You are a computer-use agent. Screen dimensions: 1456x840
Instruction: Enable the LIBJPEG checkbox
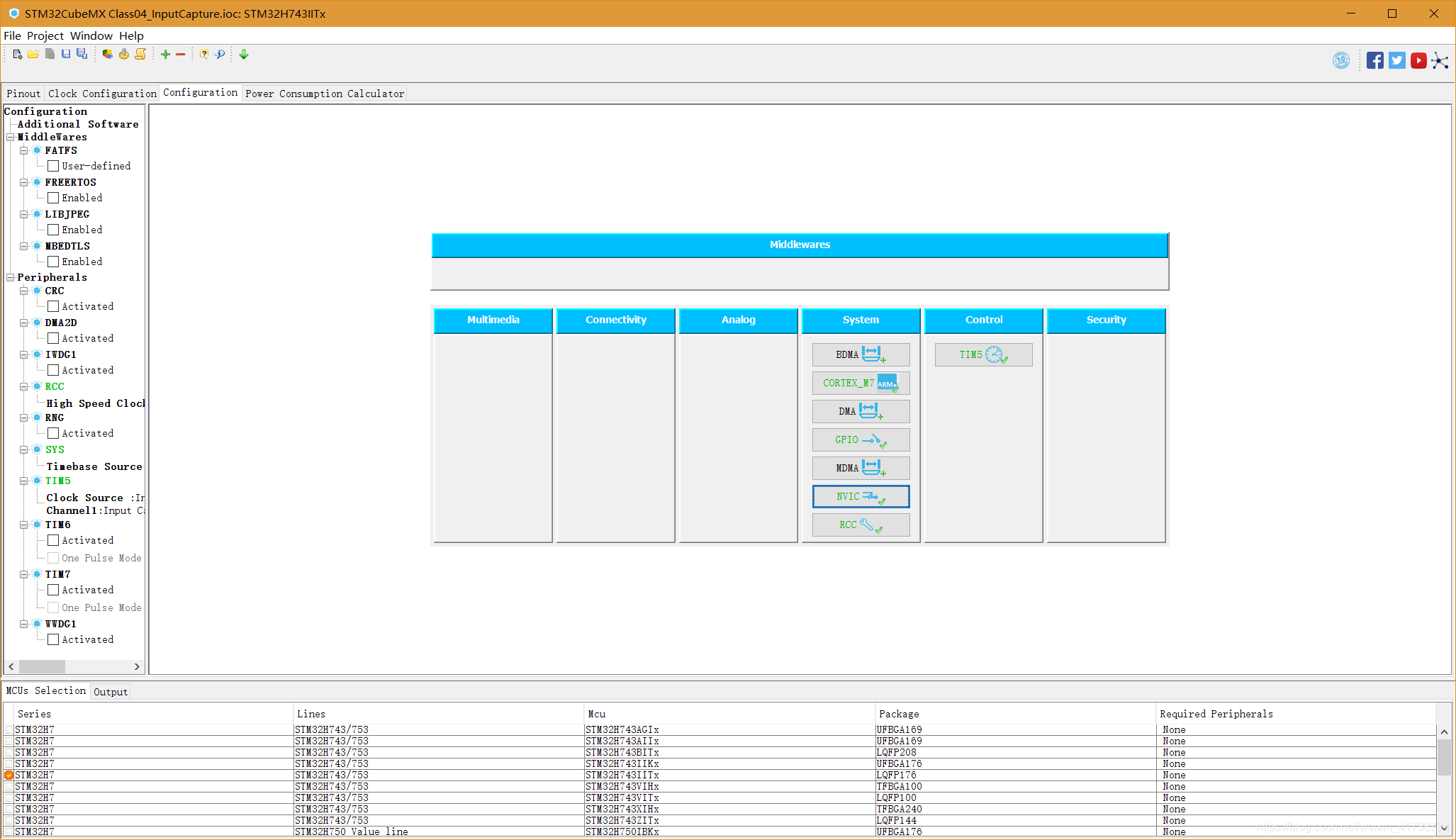(53, 230)
